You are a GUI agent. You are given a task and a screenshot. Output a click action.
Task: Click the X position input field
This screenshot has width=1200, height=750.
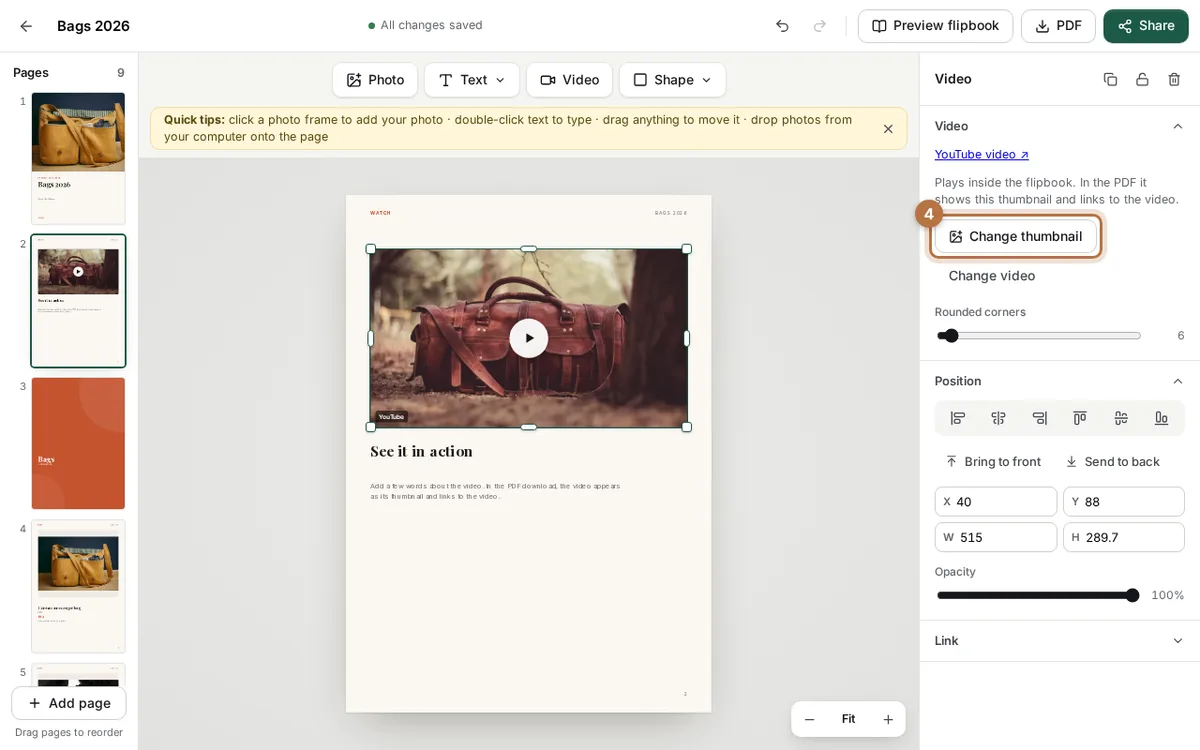point(996,502)
